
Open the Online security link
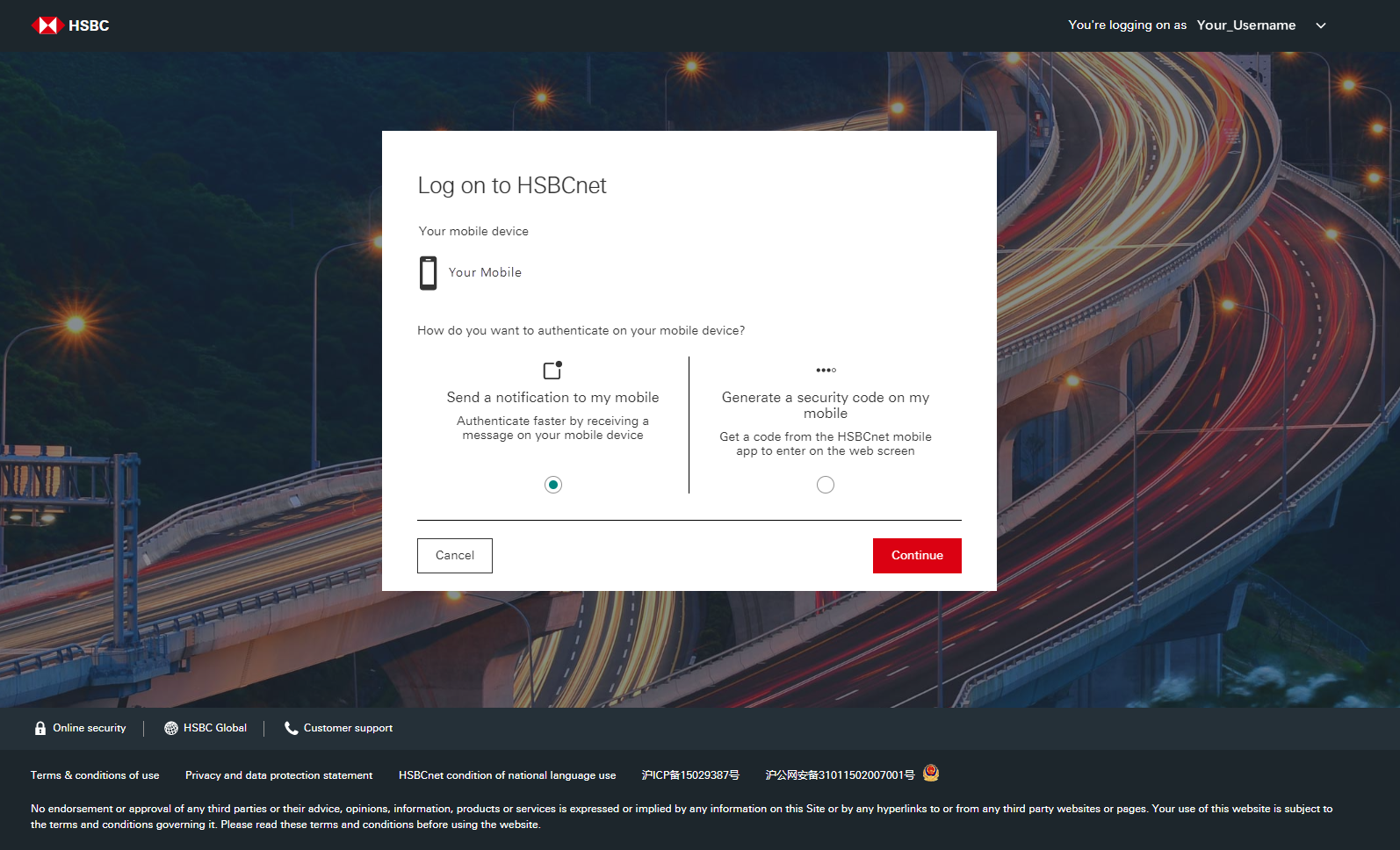click(x=89, y=728)
